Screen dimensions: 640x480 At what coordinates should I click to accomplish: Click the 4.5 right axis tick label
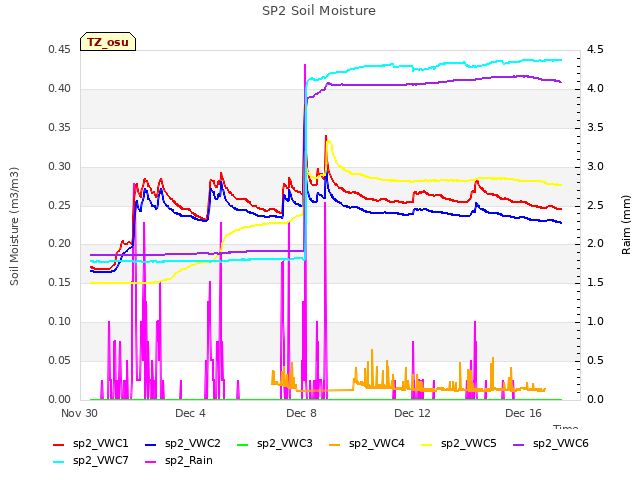[x=595, y=50]
